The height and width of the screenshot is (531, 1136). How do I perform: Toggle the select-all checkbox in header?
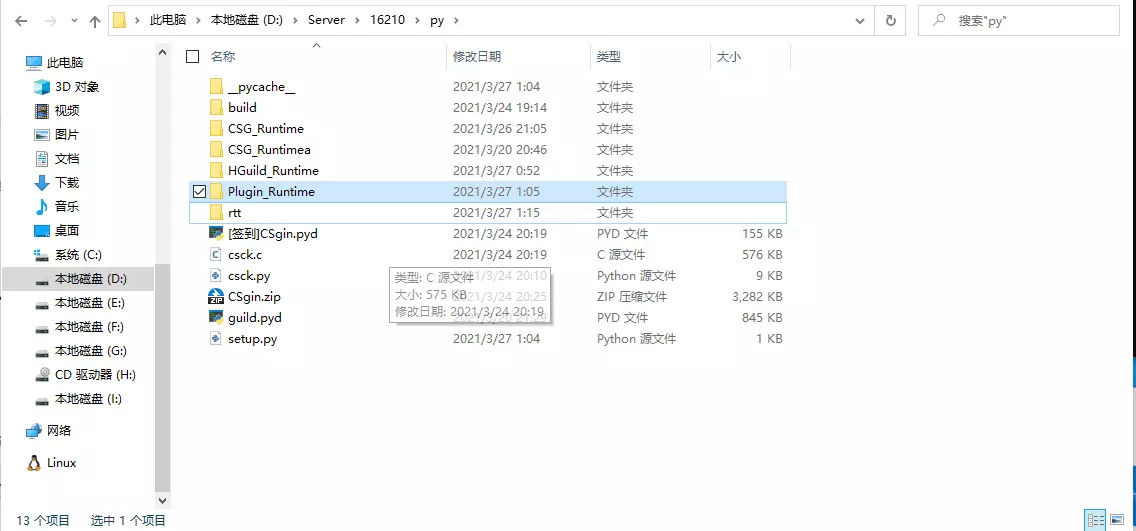pyautogui.click(x=192, y=57)
